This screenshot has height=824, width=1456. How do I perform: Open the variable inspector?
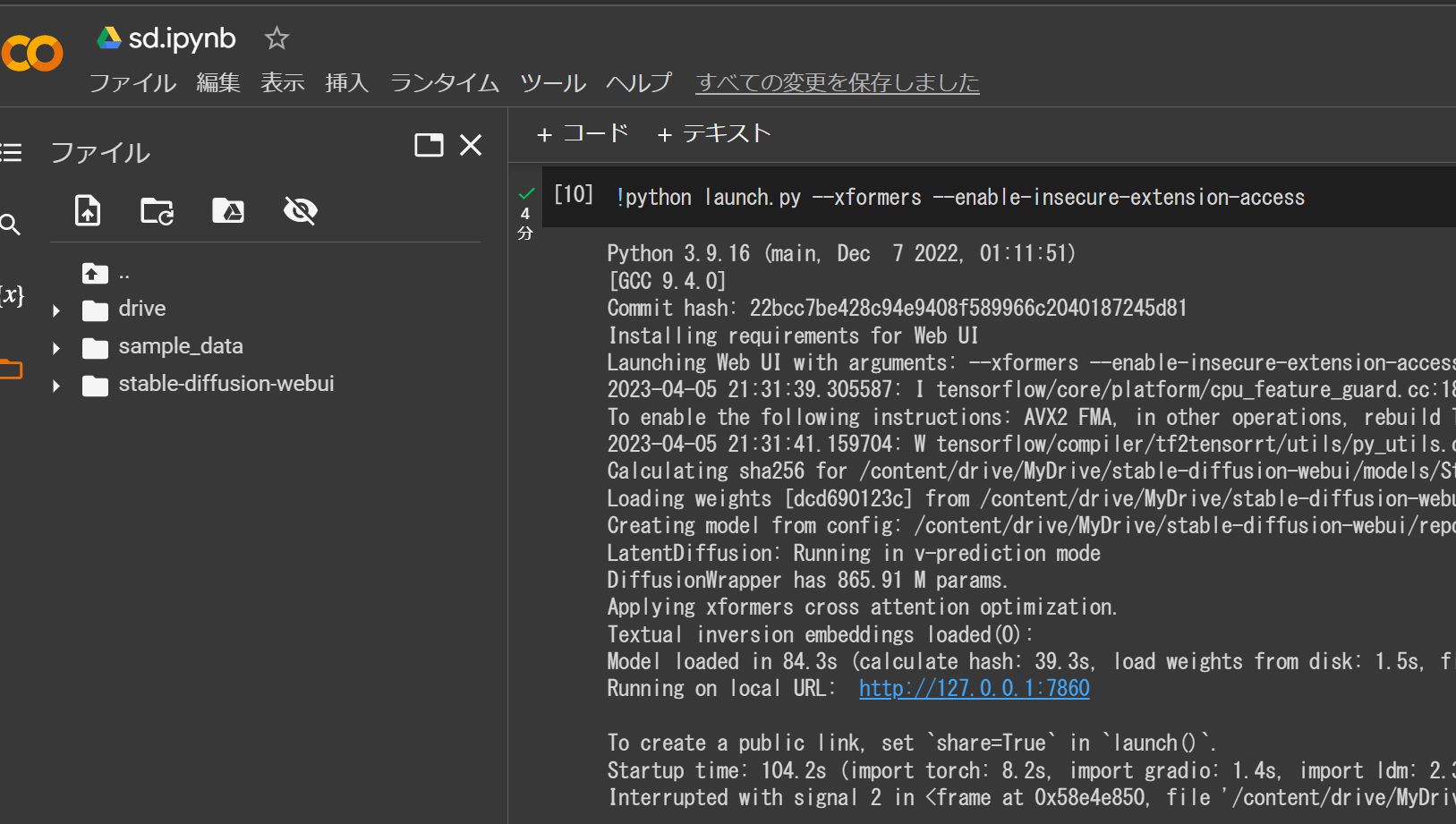coord(11,295)
